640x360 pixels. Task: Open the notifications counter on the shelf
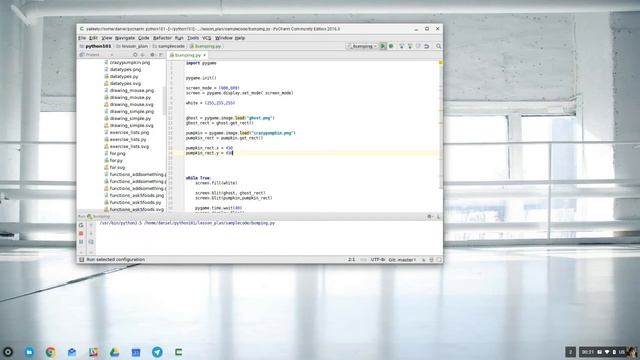(x=570, y=352)
